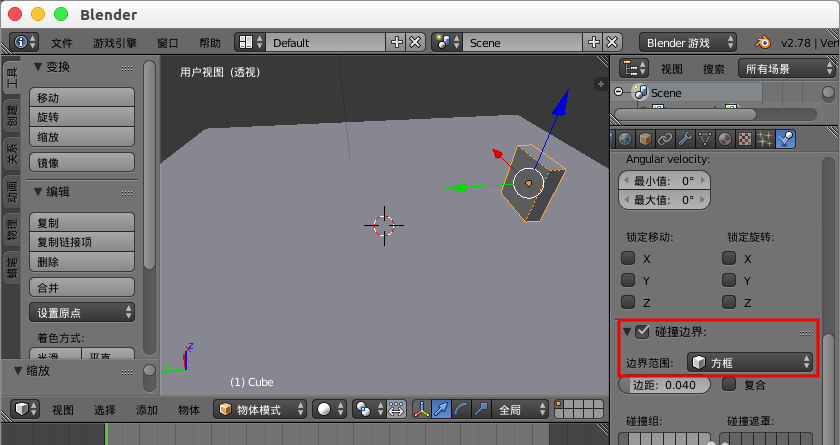Collapse the 编辑 panel
The image size is (840, 445).
[38, 192]
